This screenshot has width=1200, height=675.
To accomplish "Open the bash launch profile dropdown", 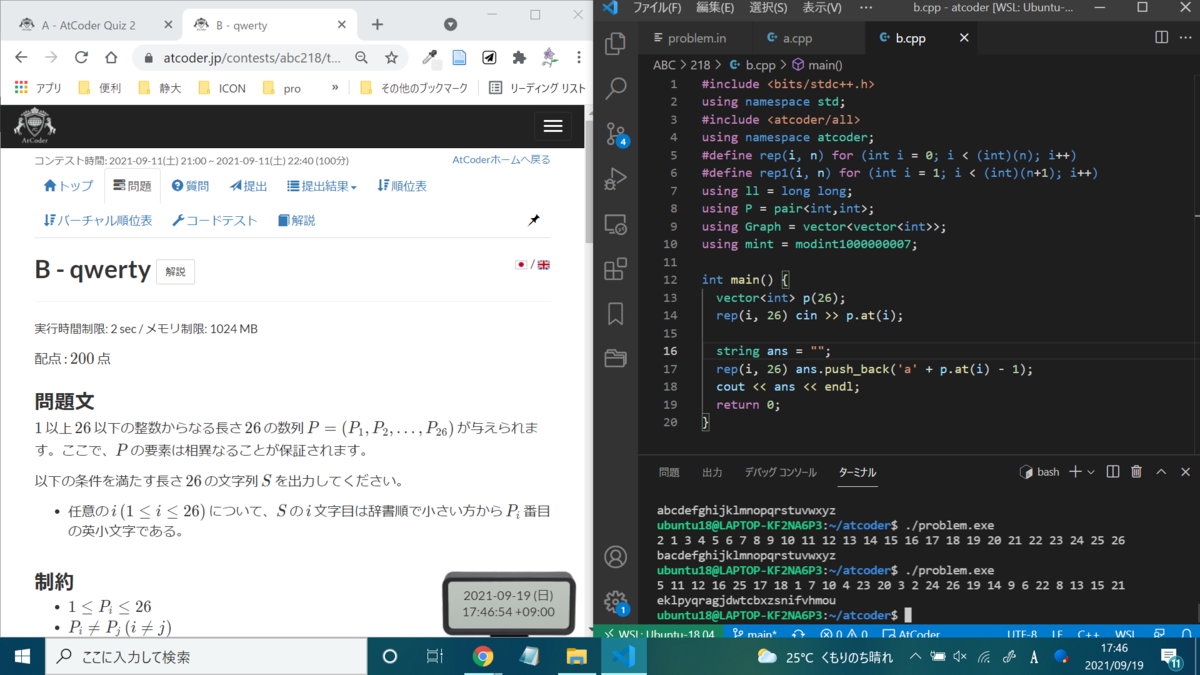I will coord(1090,471).
